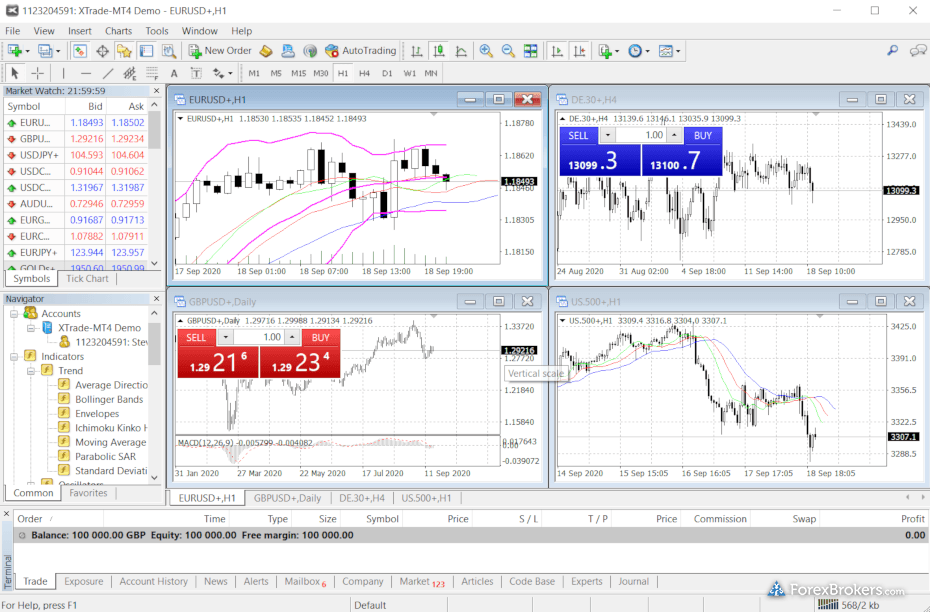Select the text 'A' drawing tool

pyautogui.click(x=174, y=74)
